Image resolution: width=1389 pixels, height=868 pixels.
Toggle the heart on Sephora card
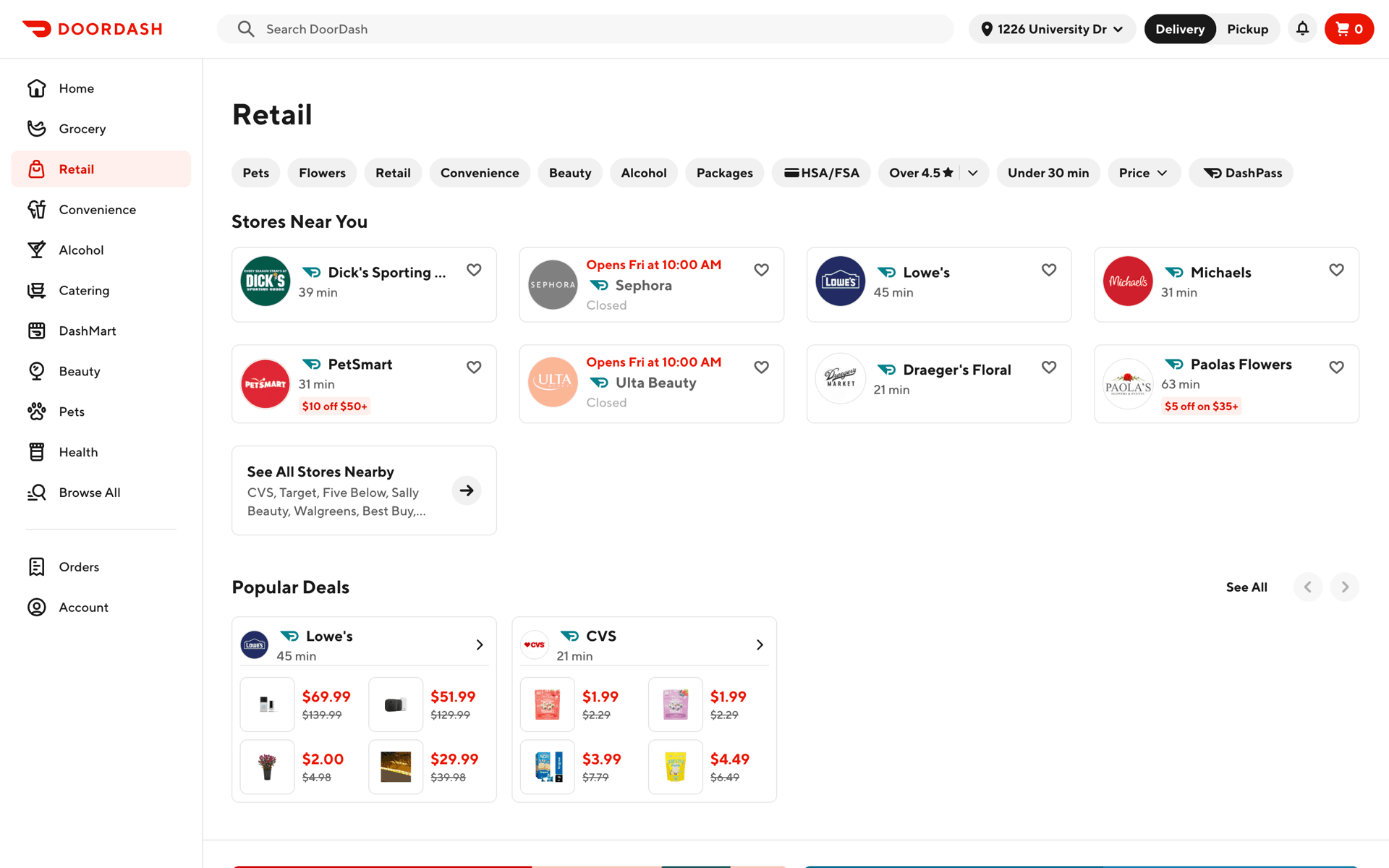[761, 270]
